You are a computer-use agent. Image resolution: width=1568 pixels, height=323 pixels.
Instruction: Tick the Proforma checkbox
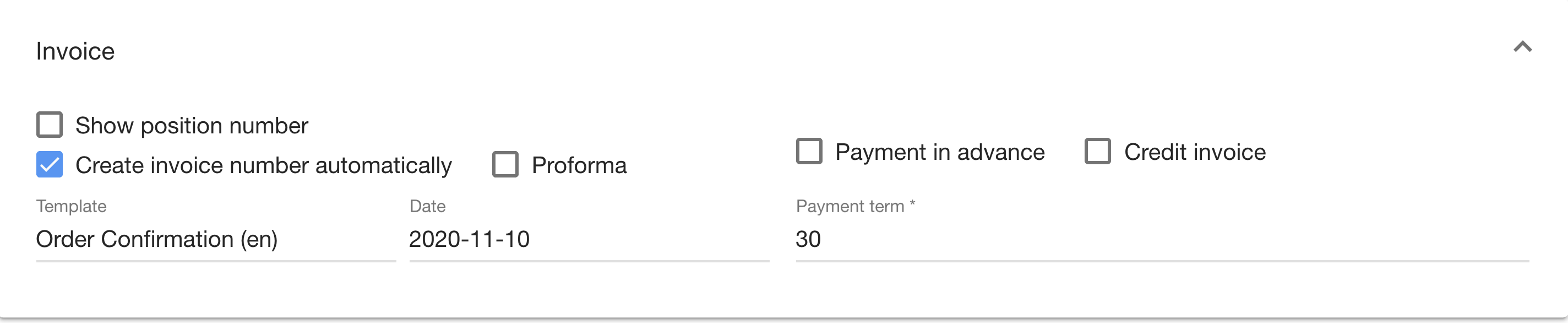[505, 165]
